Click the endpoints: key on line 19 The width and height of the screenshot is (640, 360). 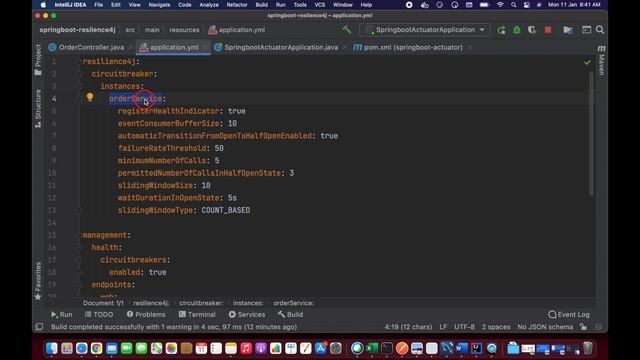[x=113, y=284]
